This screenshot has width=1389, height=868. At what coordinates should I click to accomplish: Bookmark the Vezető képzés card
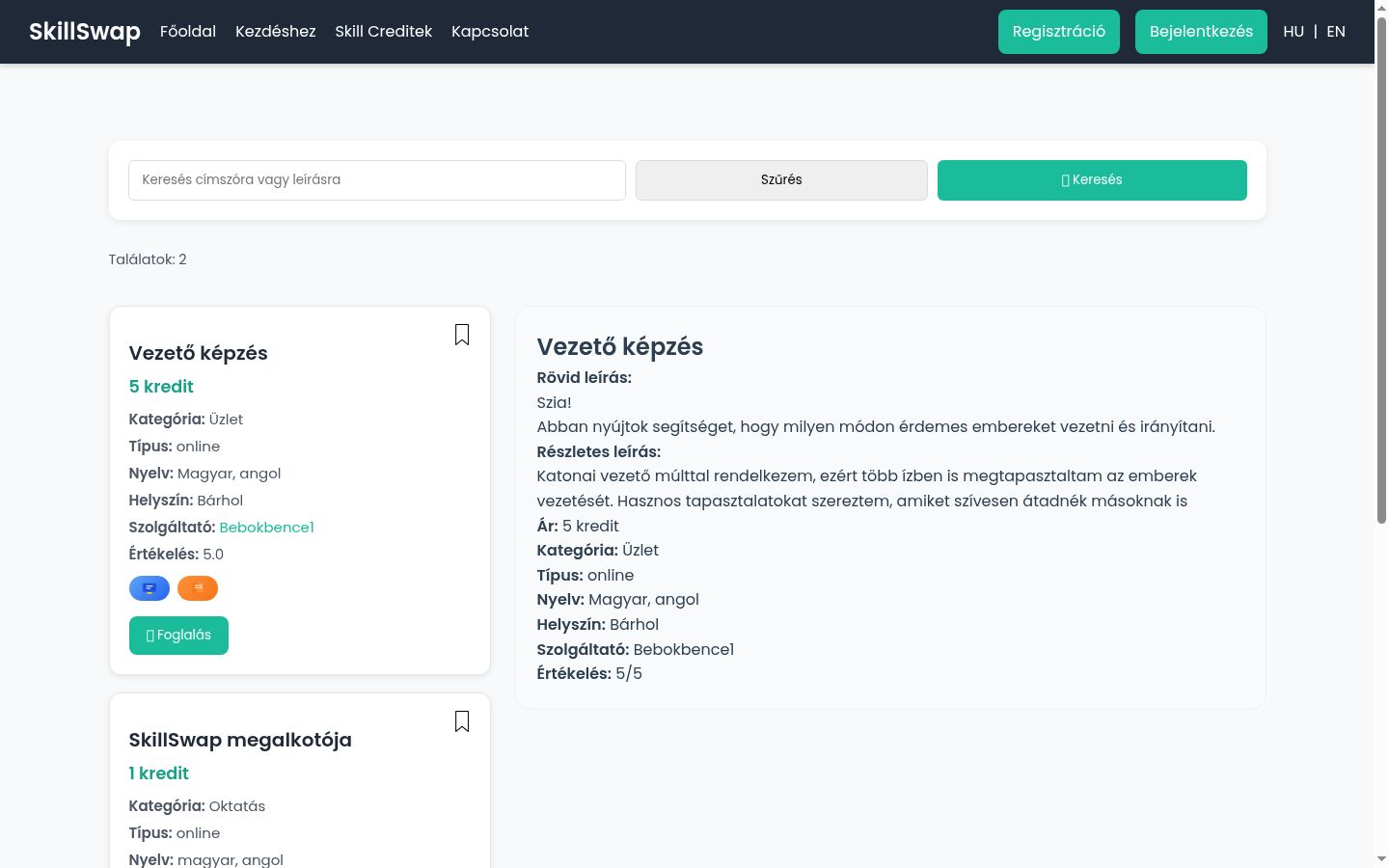coord(462,335)
